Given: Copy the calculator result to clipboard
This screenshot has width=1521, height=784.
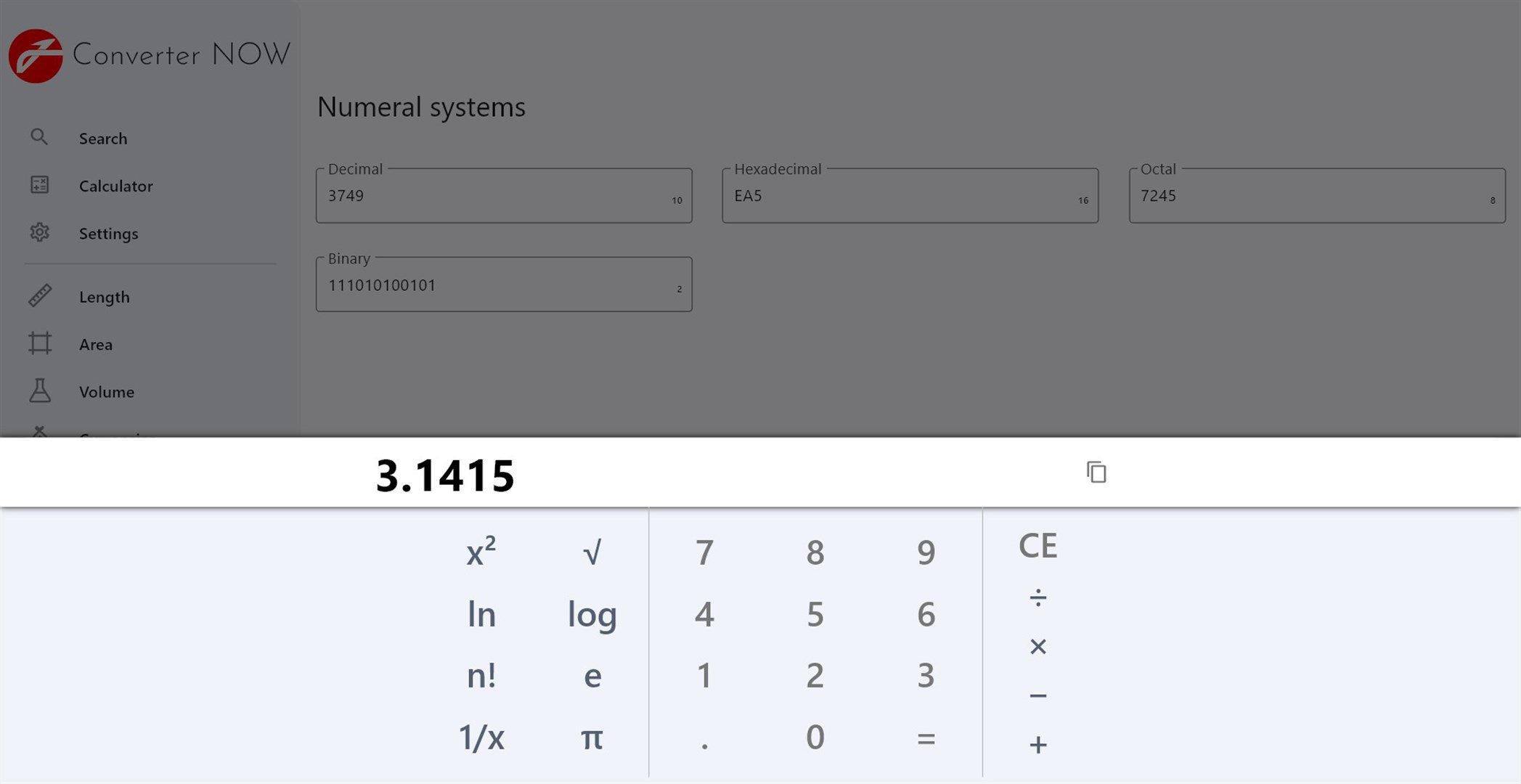Looking at the screenshot, I should click(1096, 473).
